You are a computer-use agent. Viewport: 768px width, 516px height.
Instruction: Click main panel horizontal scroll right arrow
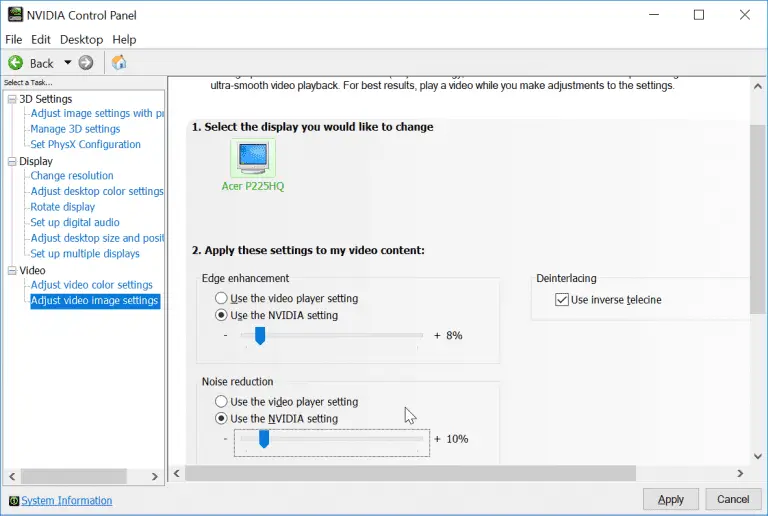(x=740, y=473)
